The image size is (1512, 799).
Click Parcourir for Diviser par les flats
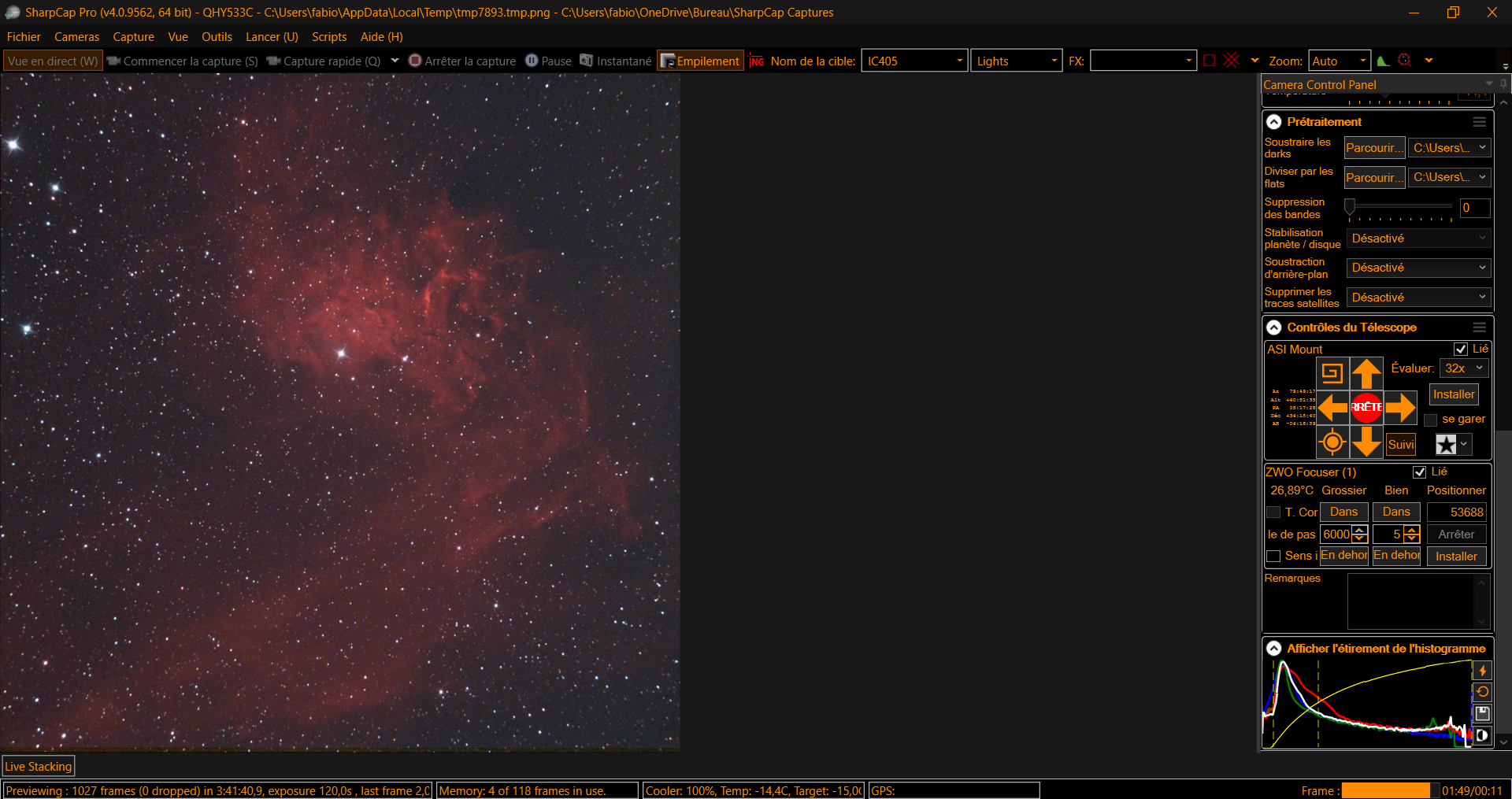tap(1374, 178)
